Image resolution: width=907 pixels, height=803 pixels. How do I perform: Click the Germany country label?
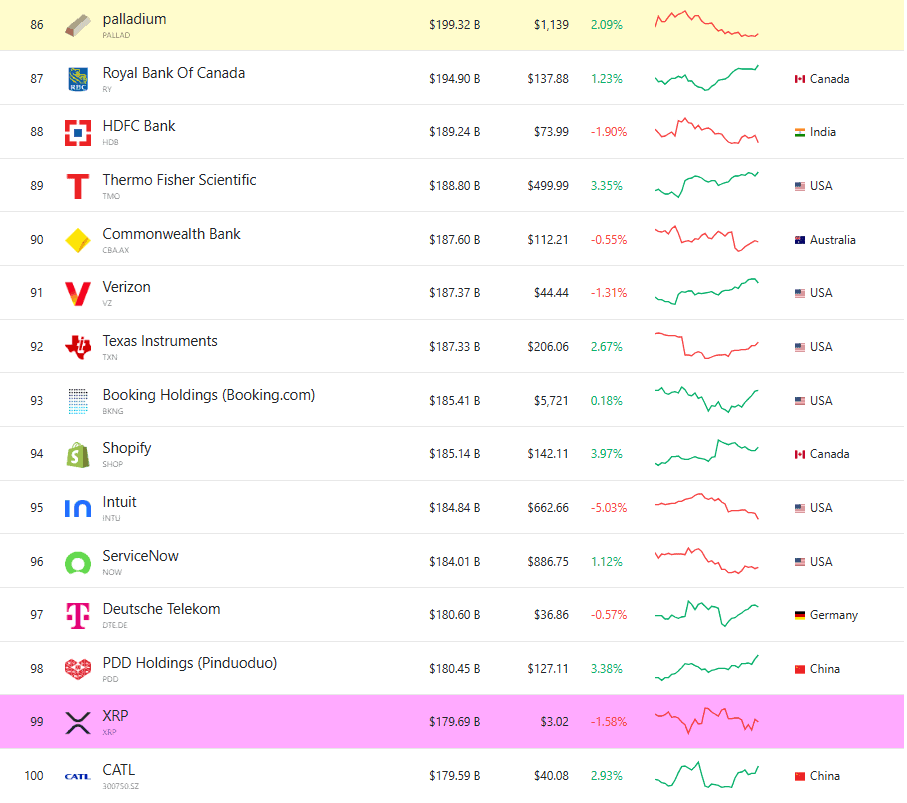(x=833, y=615)
